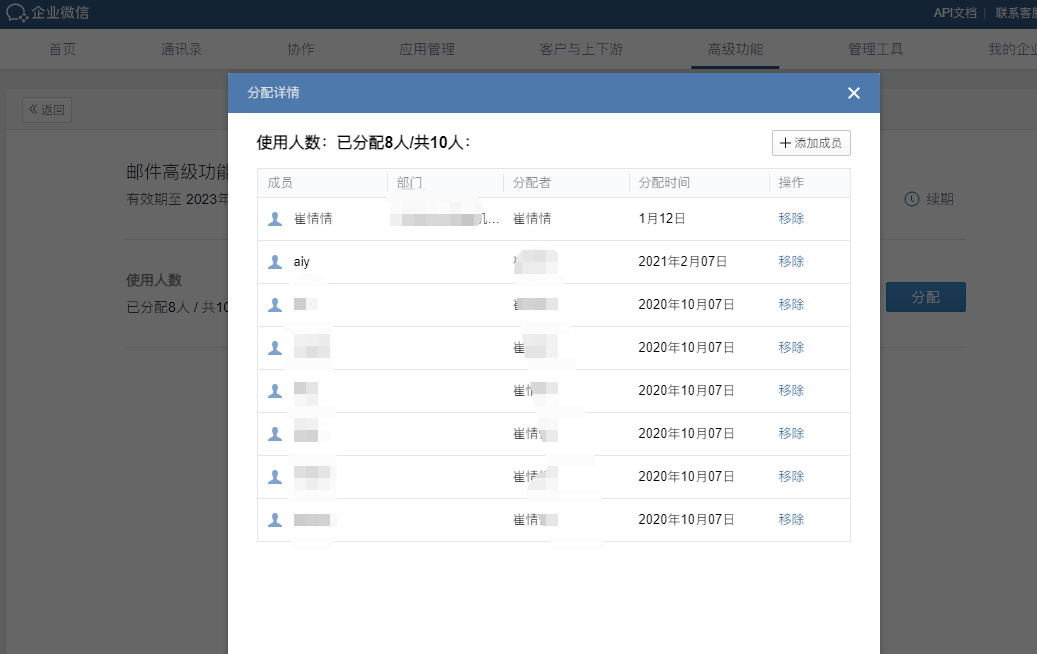Click 移除 link on the 崔倩倩 row
The height and width of the screenshot is (654, 1037).
coord(791,217)
